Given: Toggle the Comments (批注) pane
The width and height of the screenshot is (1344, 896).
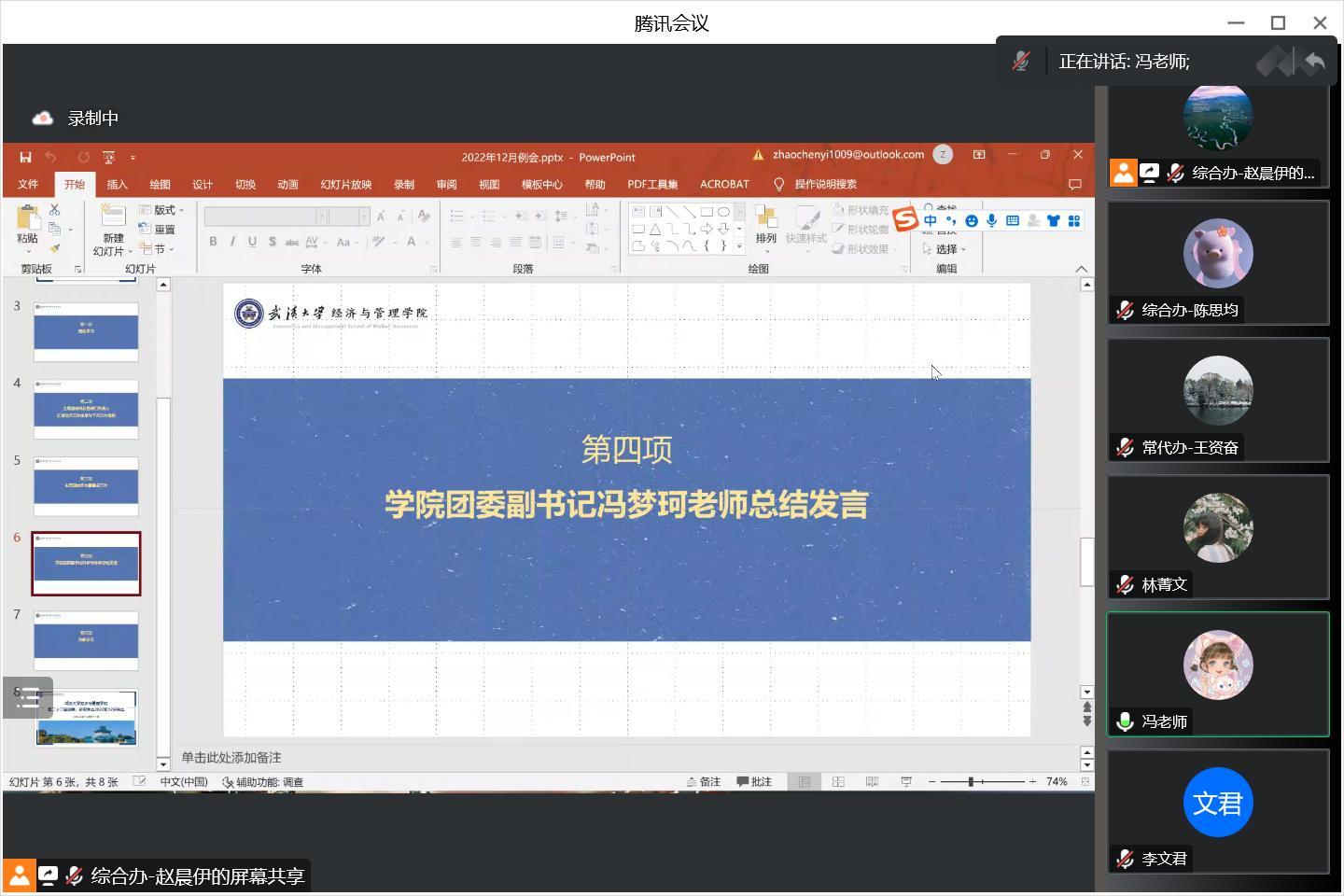Looking at the screenshot, I should [754, 782].
